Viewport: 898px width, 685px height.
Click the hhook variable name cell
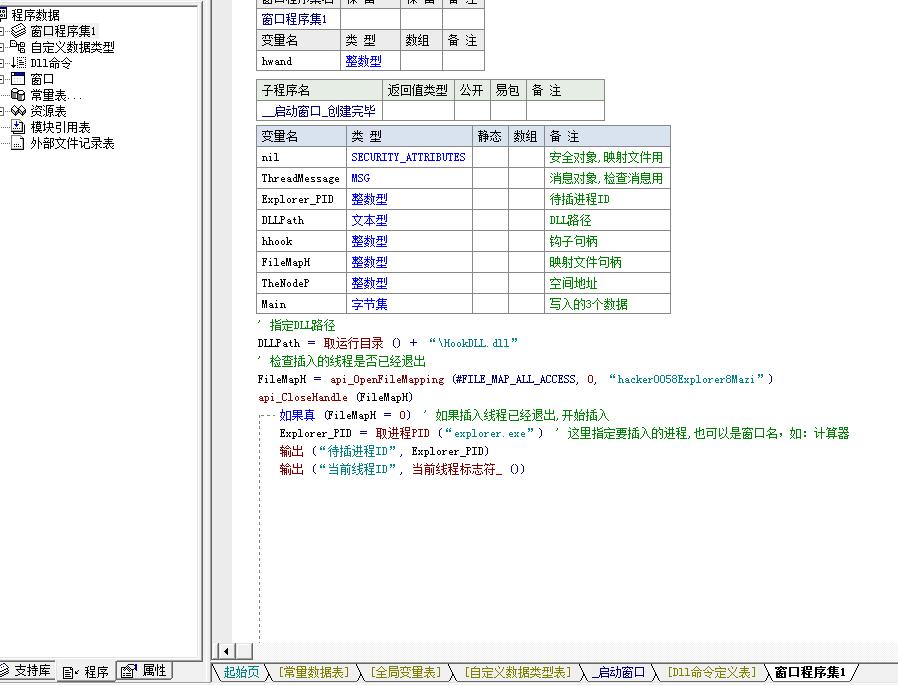coord(301,241)
